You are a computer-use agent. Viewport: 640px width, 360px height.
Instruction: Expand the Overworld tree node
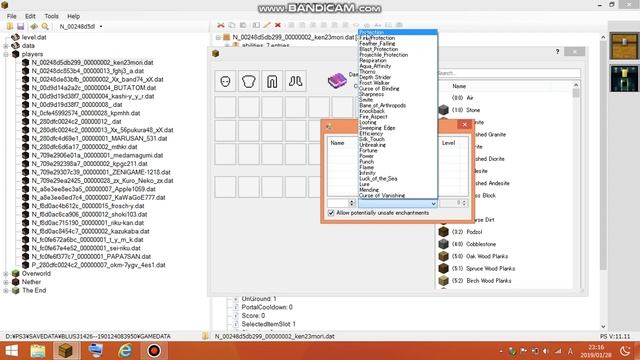6,274
